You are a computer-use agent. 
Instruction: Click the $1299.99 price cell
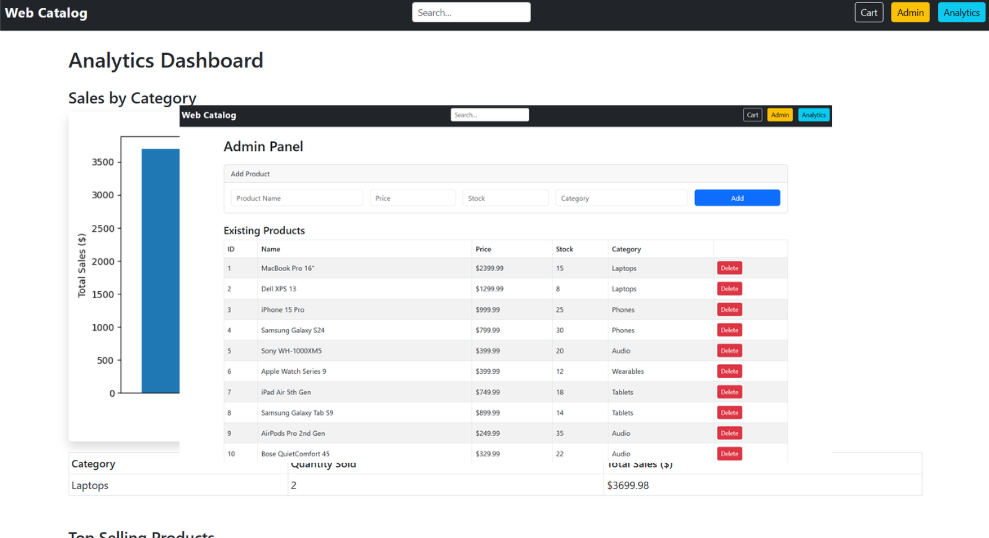512,289
